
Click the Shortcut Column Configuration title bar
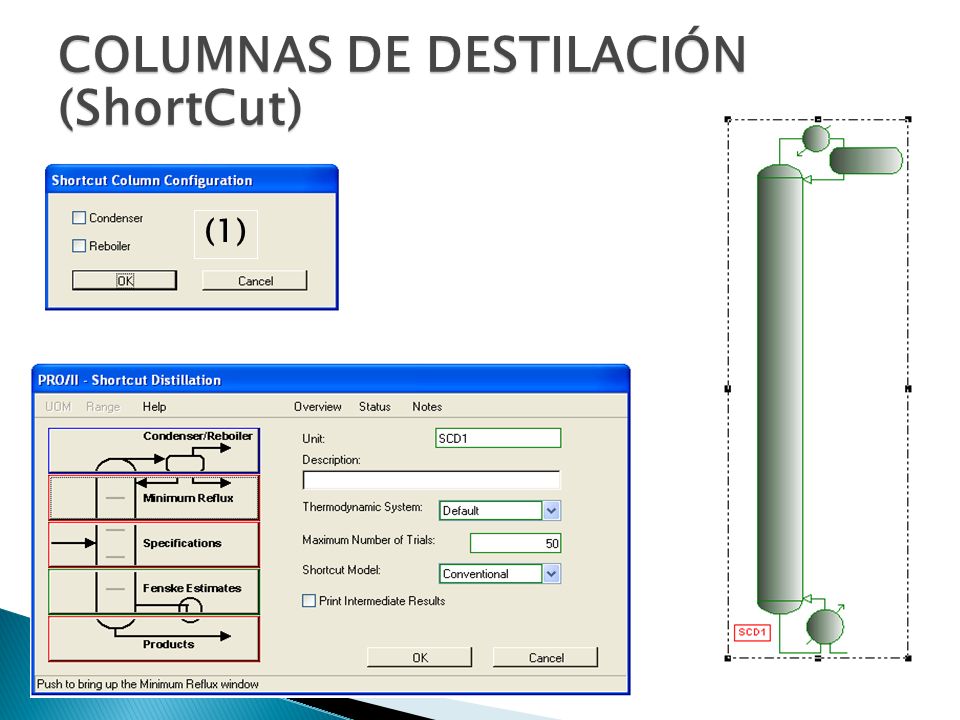tap(192, 180)
